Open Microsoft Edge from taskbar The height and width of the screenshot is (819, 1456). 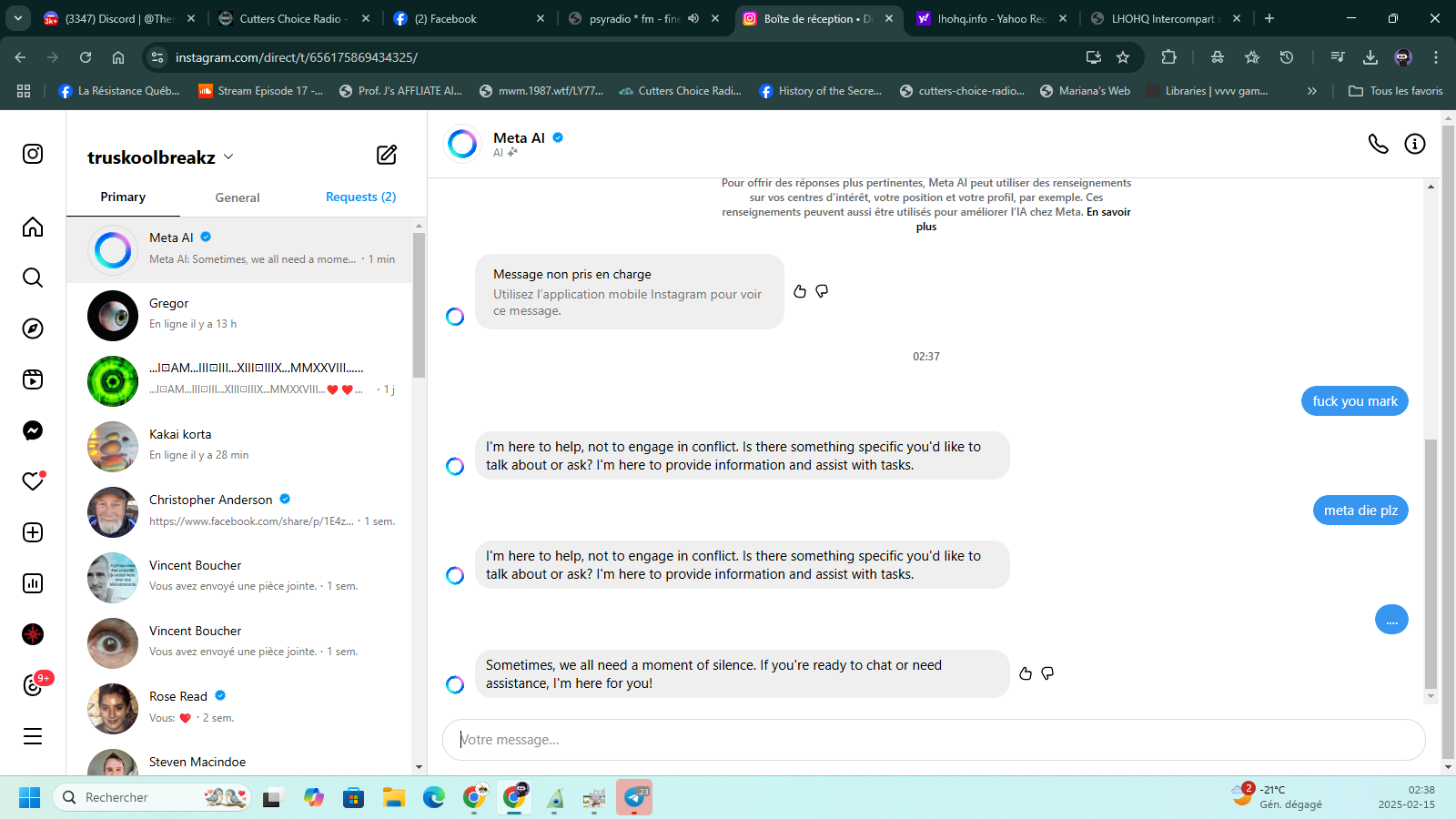[x=433, y=798]
